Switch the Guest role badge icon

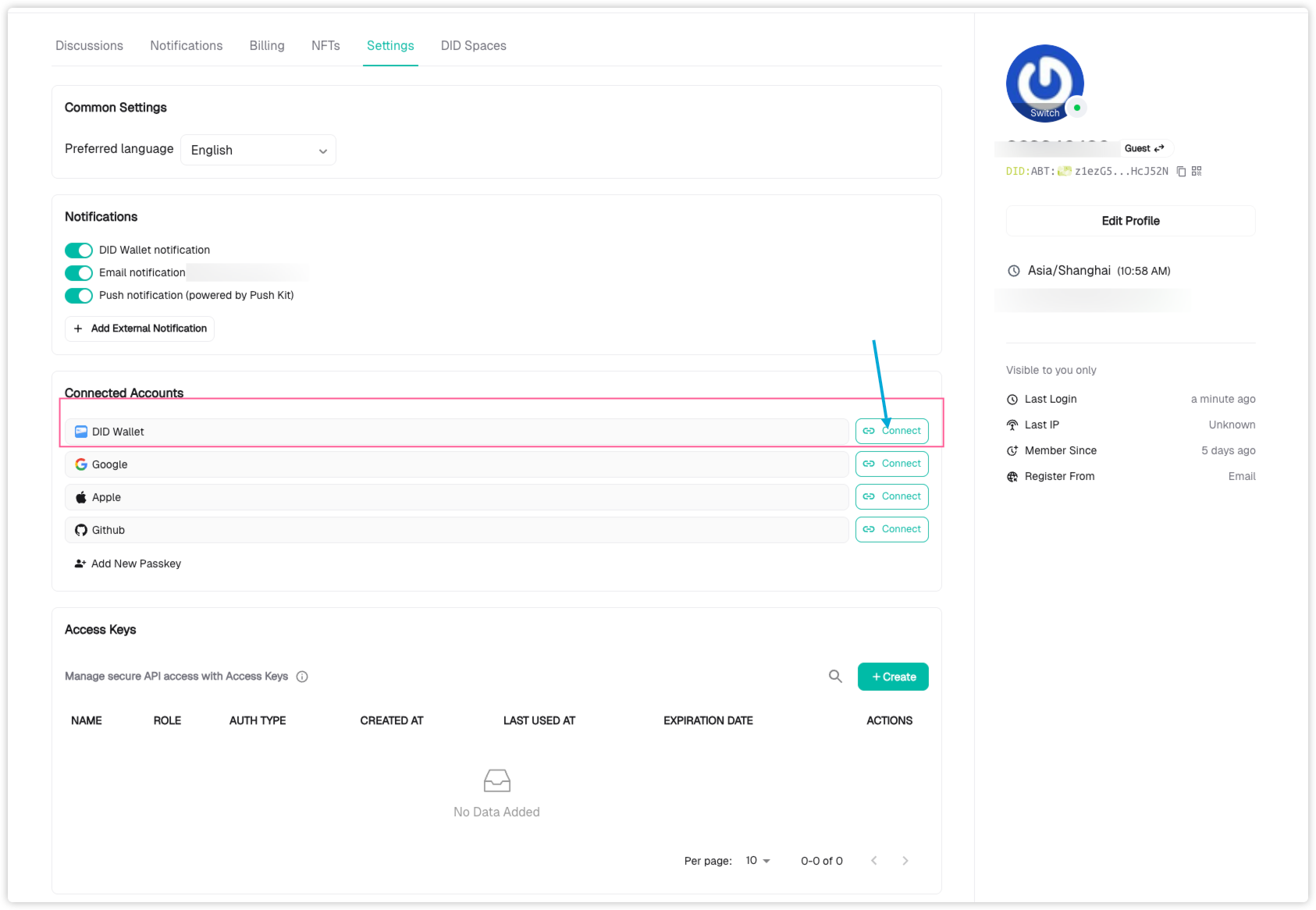[x=1159, y=148]
